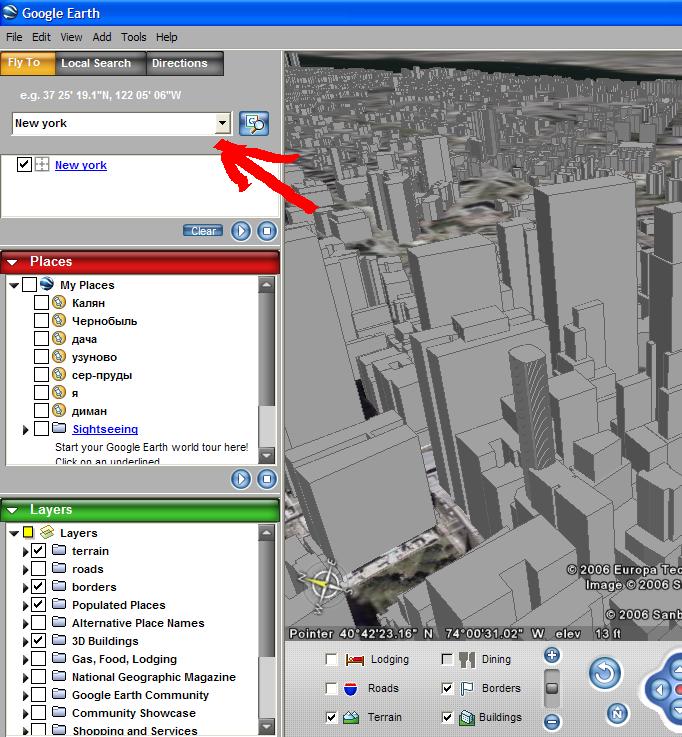This screenshot has height=737, width=682.
Task: Open the Tools menu
Action: (x=134, y=37)
